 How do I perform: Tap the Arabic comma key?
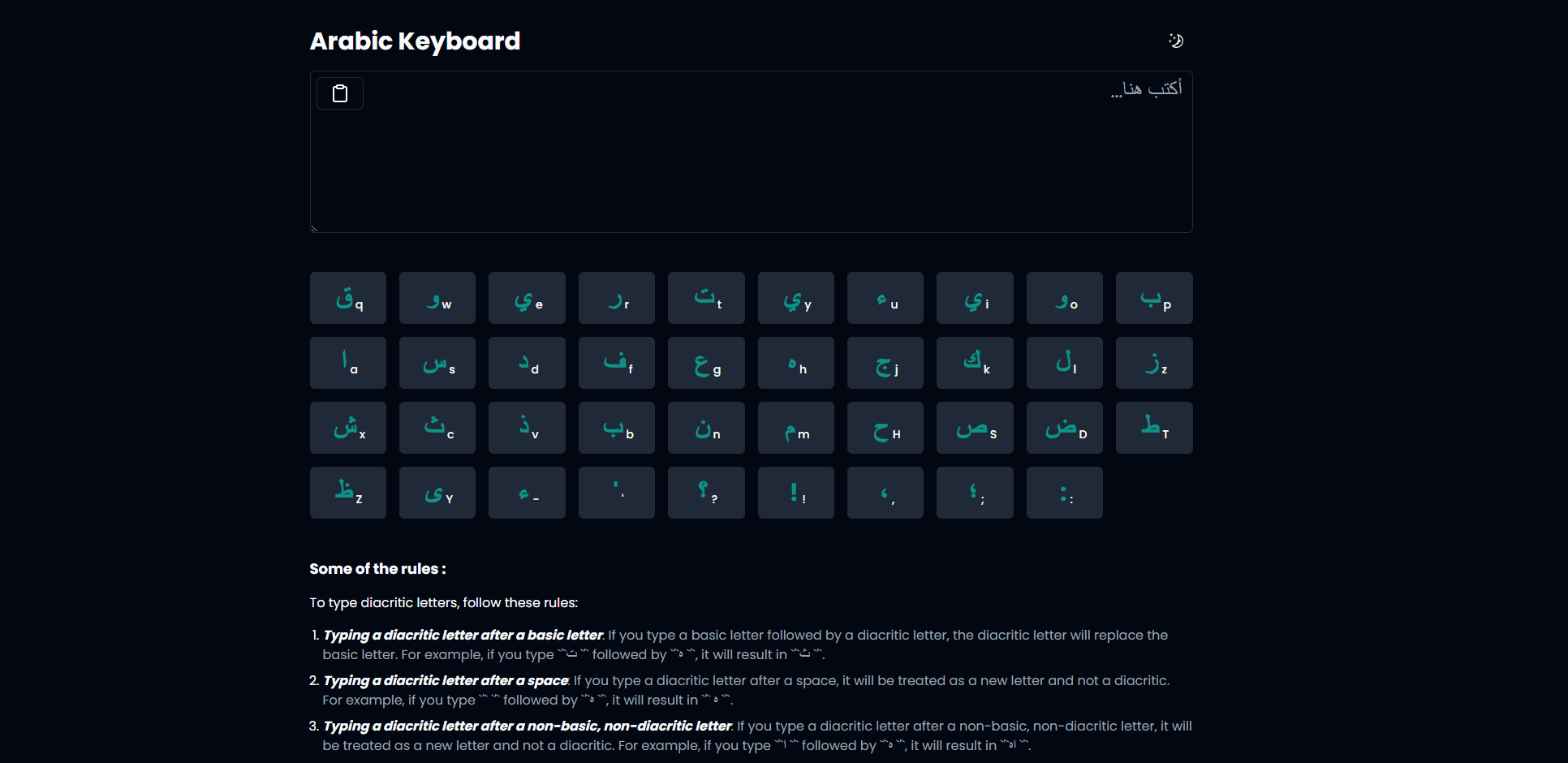coord(885,493)
